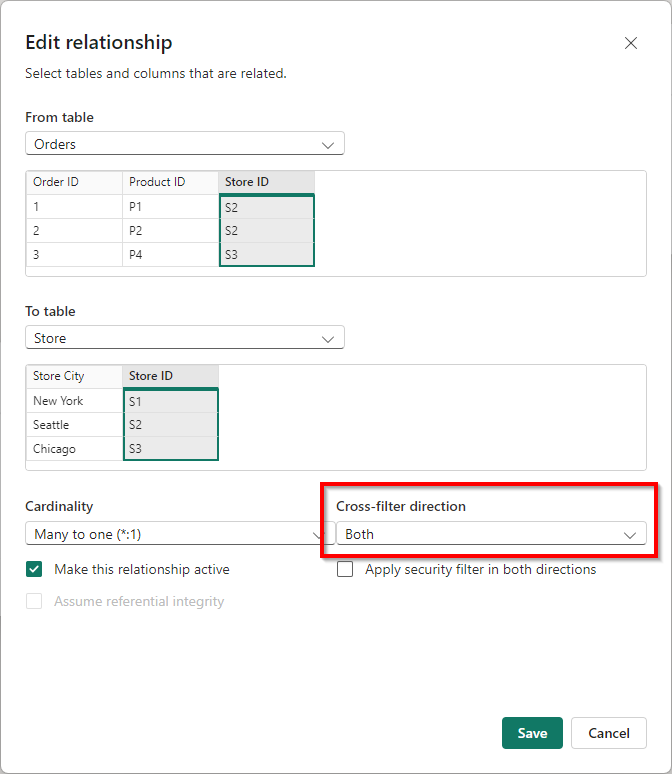The image size is (672, 774).
Task: Save the relationship changes
Action: [x=532, y=733]
